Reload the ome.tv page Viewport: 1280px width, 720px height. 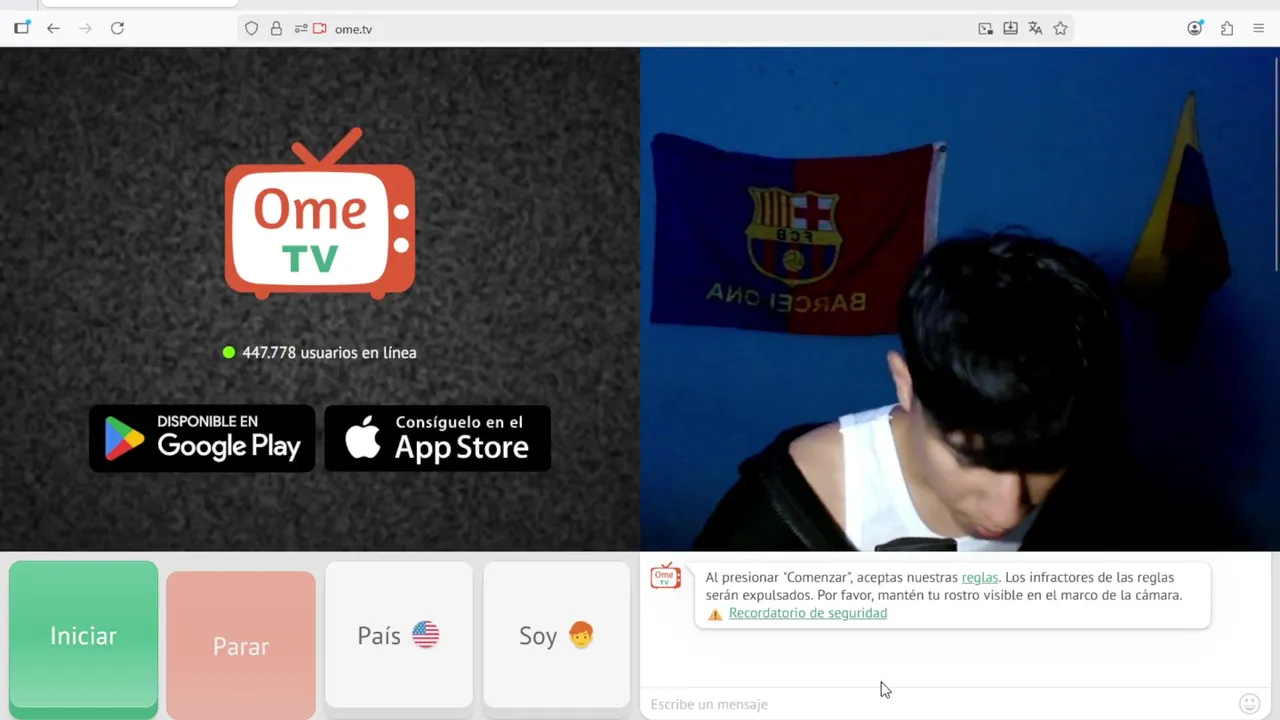117,28
